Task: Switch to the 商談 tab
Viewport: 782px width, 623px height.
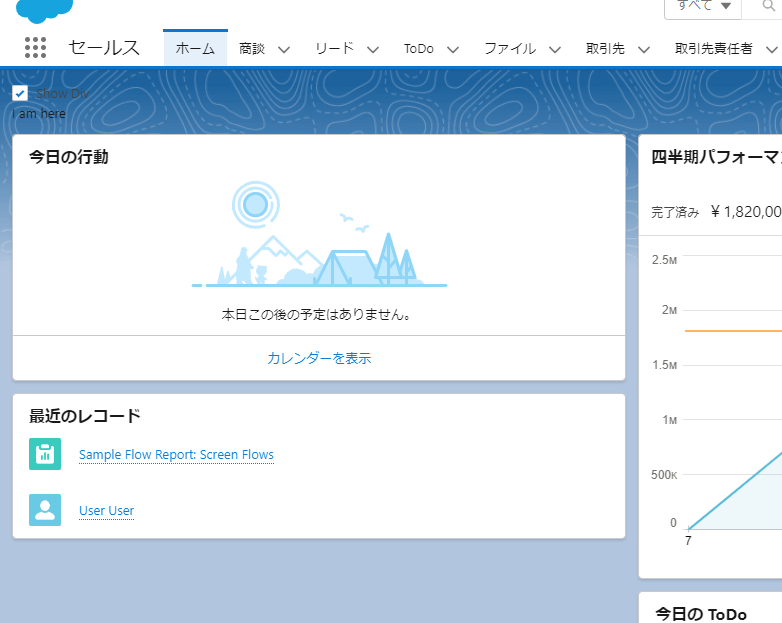Action: click(252, 48)
